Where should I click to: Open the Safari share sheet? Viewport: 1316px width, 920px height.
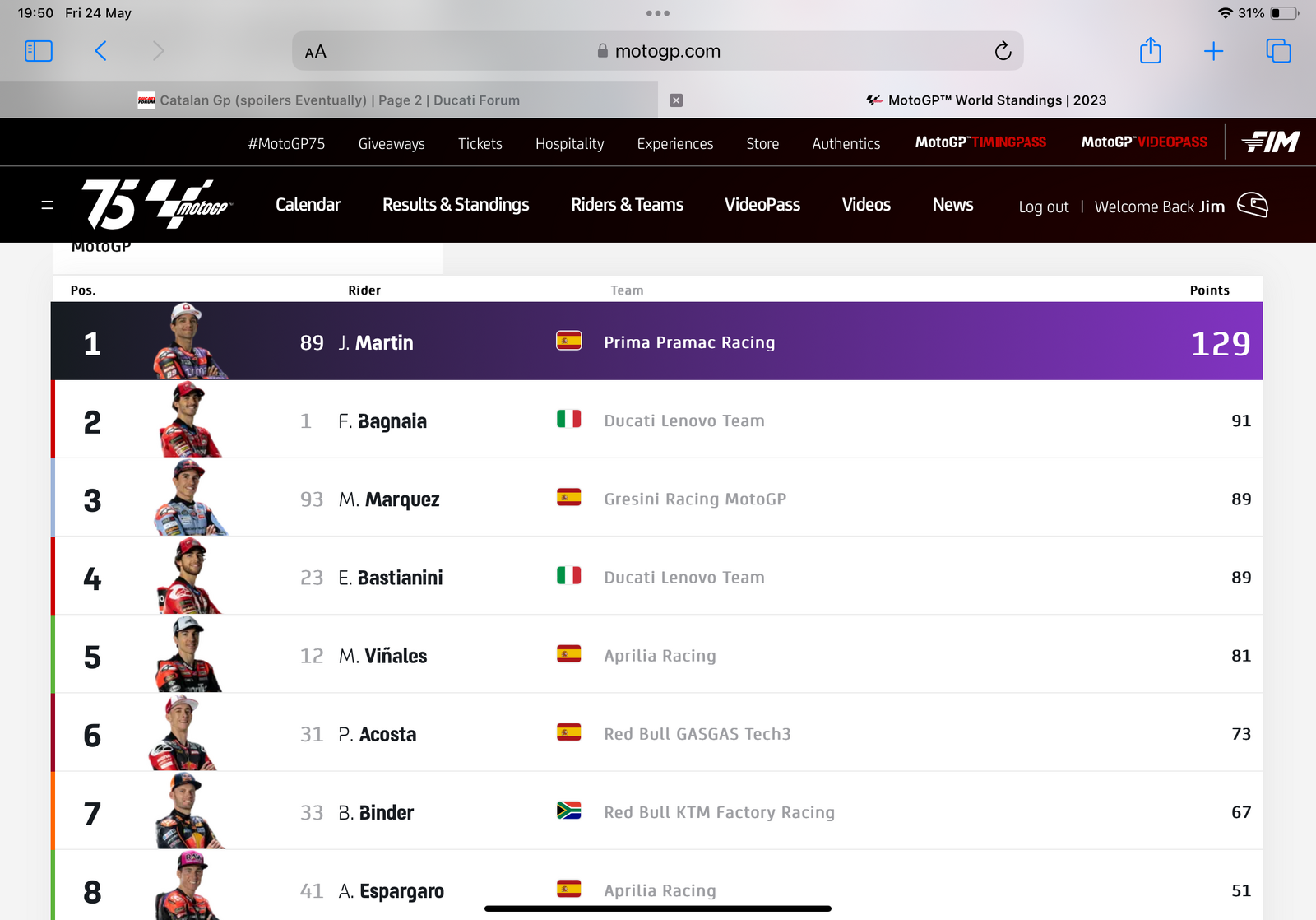point(1150,50)
